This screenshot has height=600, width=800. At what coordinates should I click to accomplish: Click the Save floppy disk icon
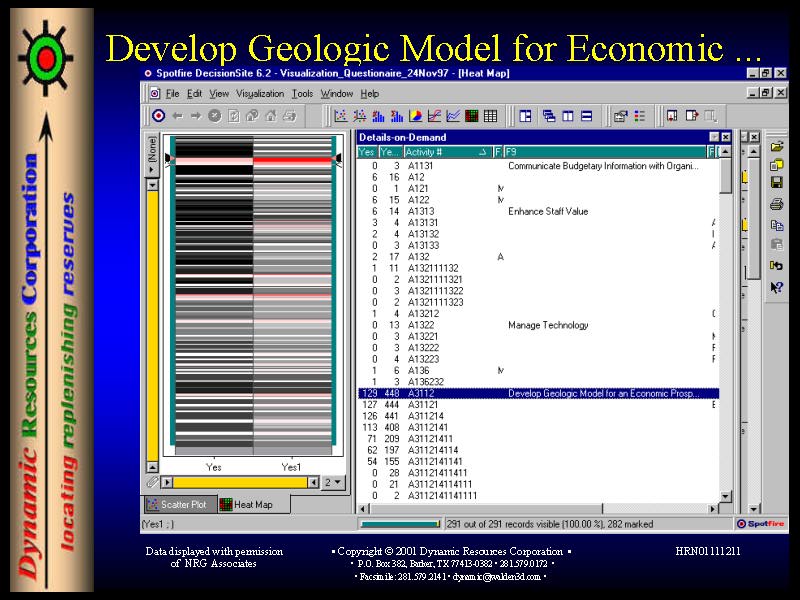pyautogui.click(x=776, y=182)
